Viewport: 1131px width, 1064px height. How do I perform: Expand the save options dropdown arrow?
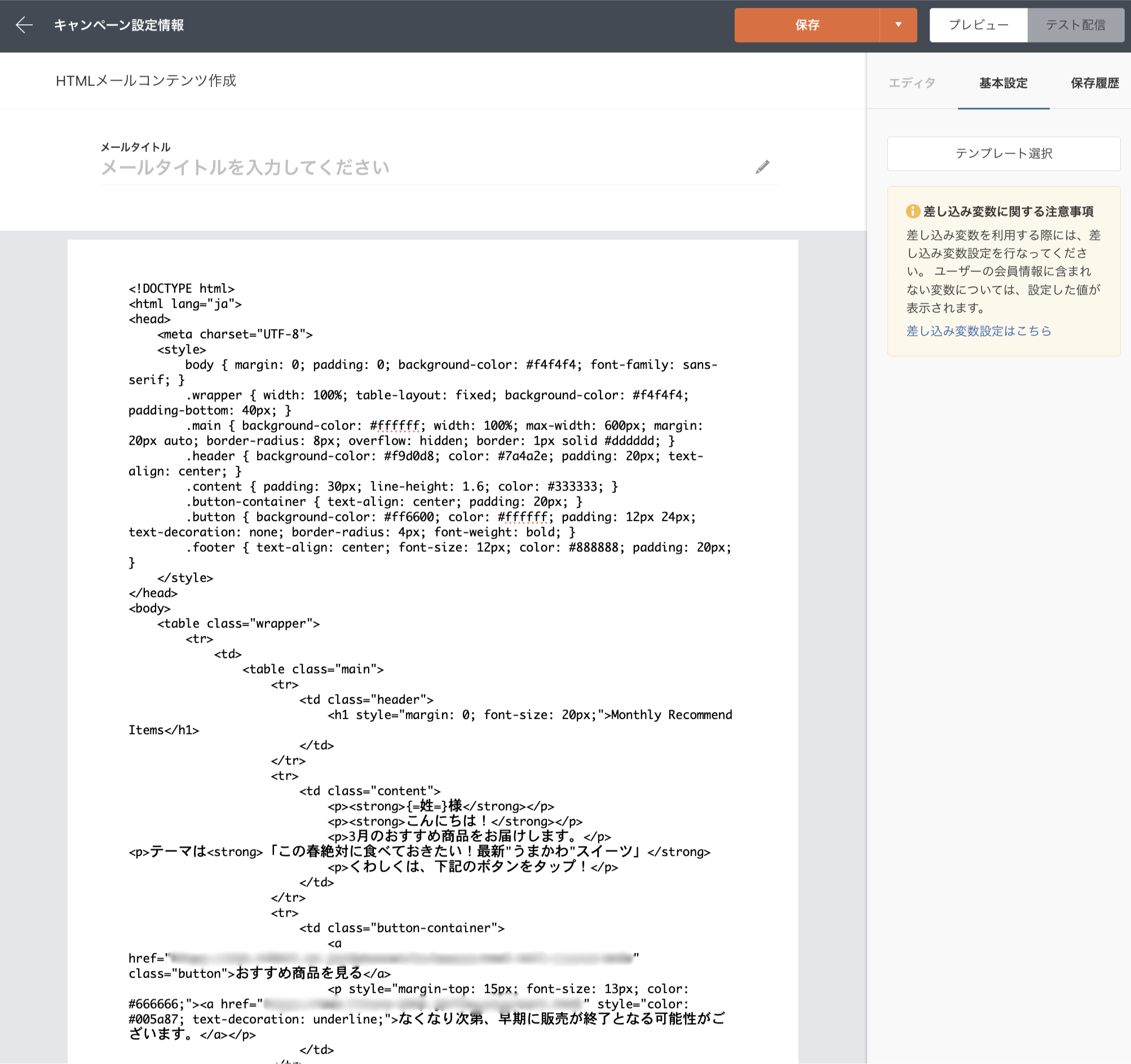[898, 25]
